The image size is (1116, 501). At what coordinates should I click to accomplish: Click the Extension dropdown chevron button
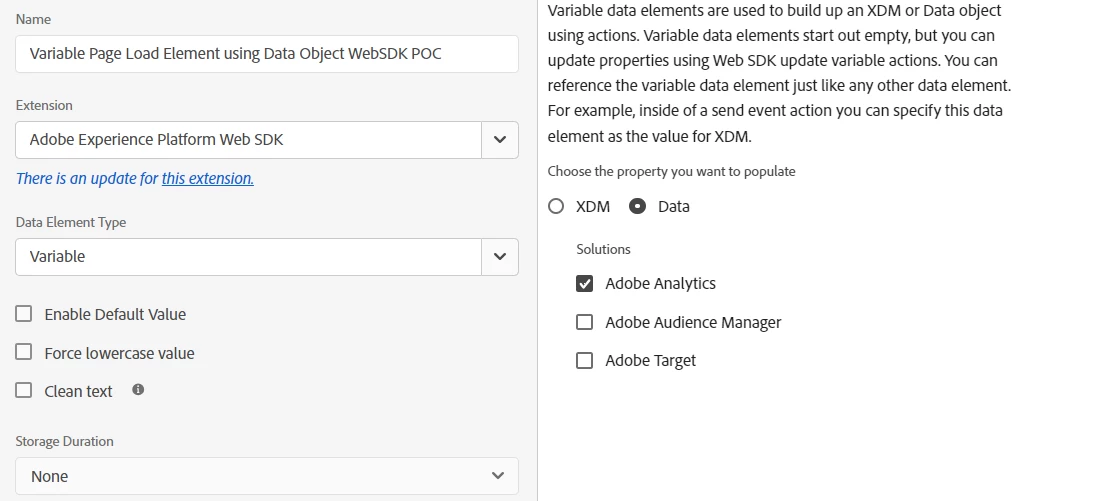pyautogui.click(x=500, y=140)
